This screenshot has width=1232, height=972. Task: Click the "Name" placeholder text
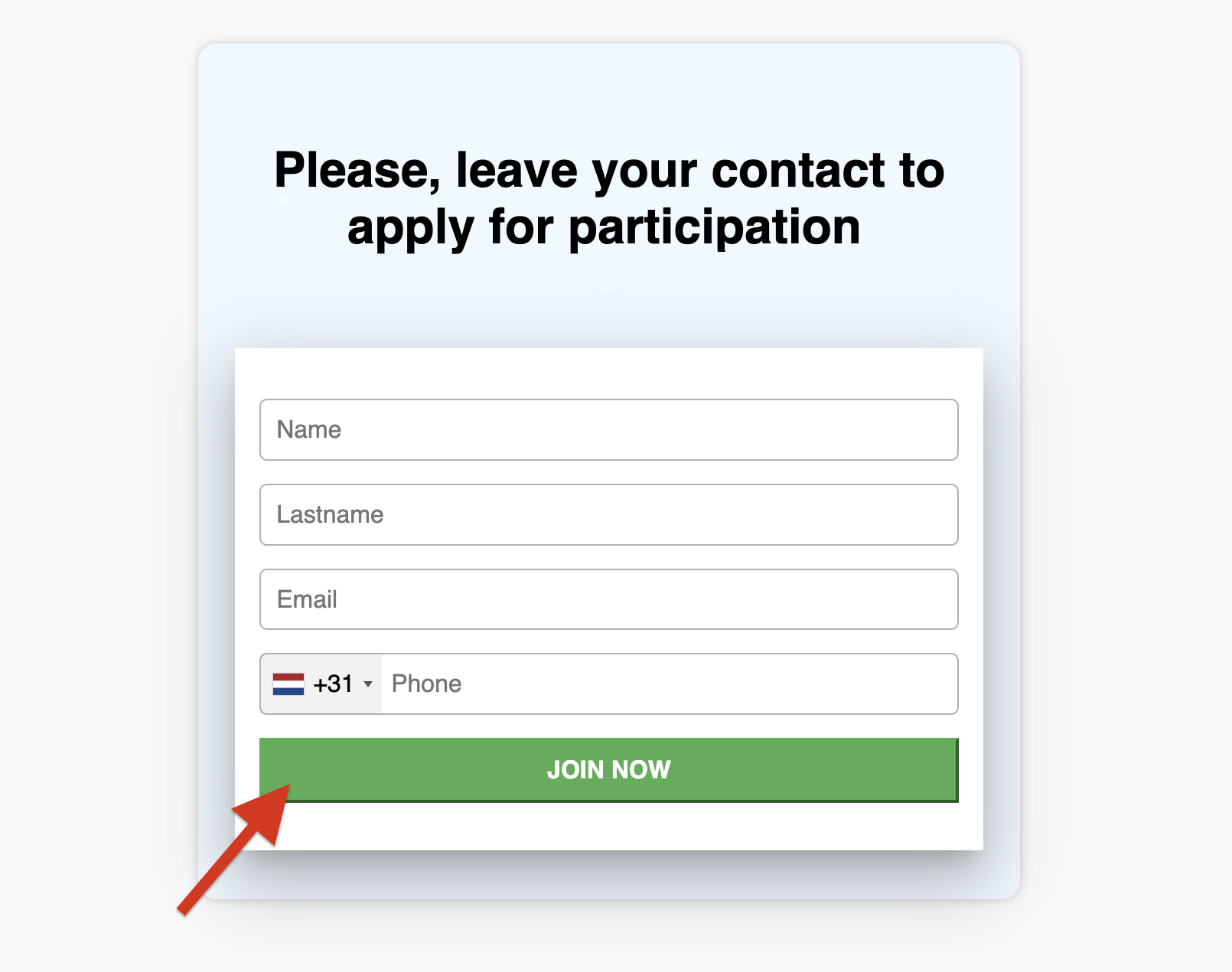click(x=309, y=429)
